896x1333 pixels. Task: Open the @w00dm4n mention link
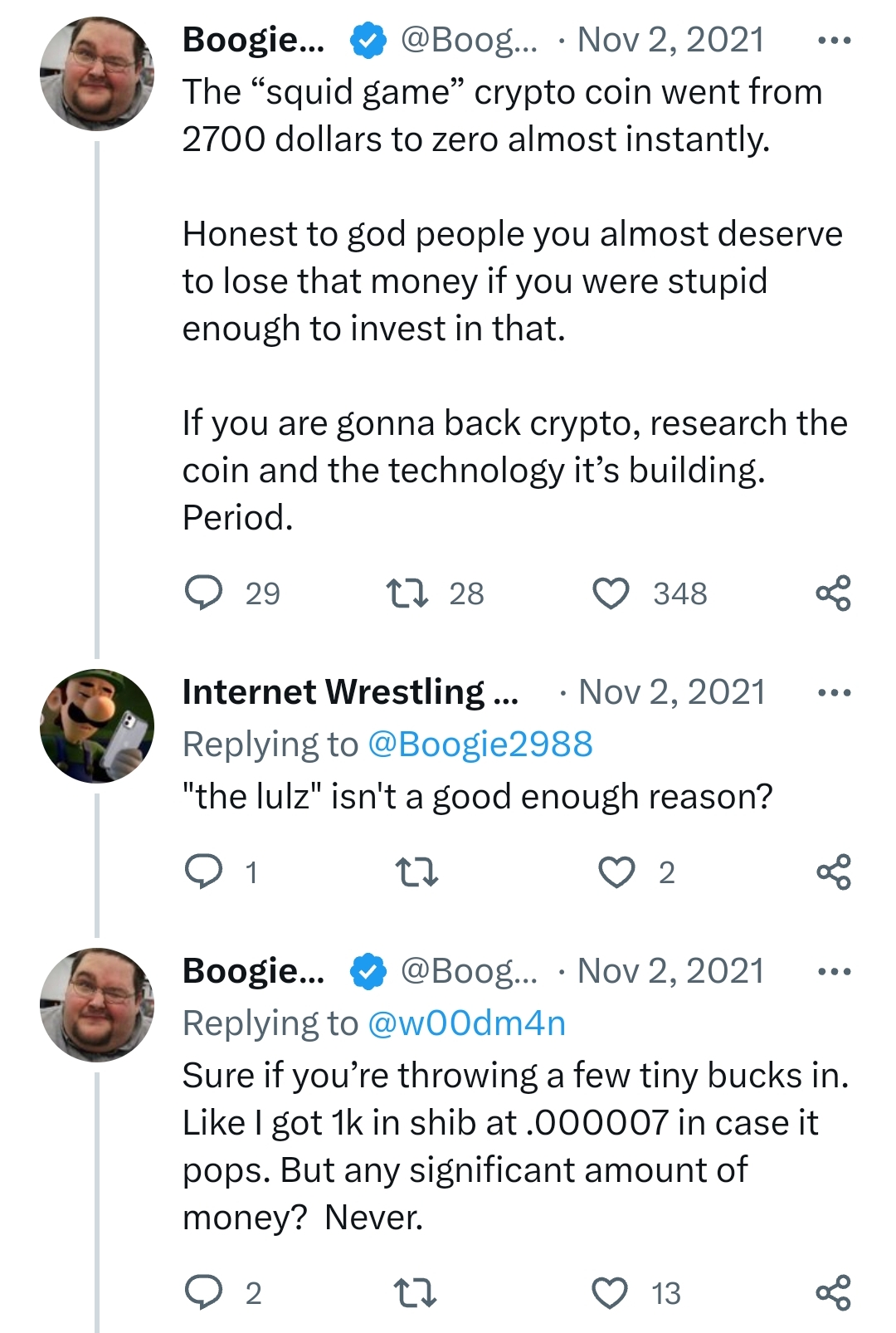(x=465, y=1023)
